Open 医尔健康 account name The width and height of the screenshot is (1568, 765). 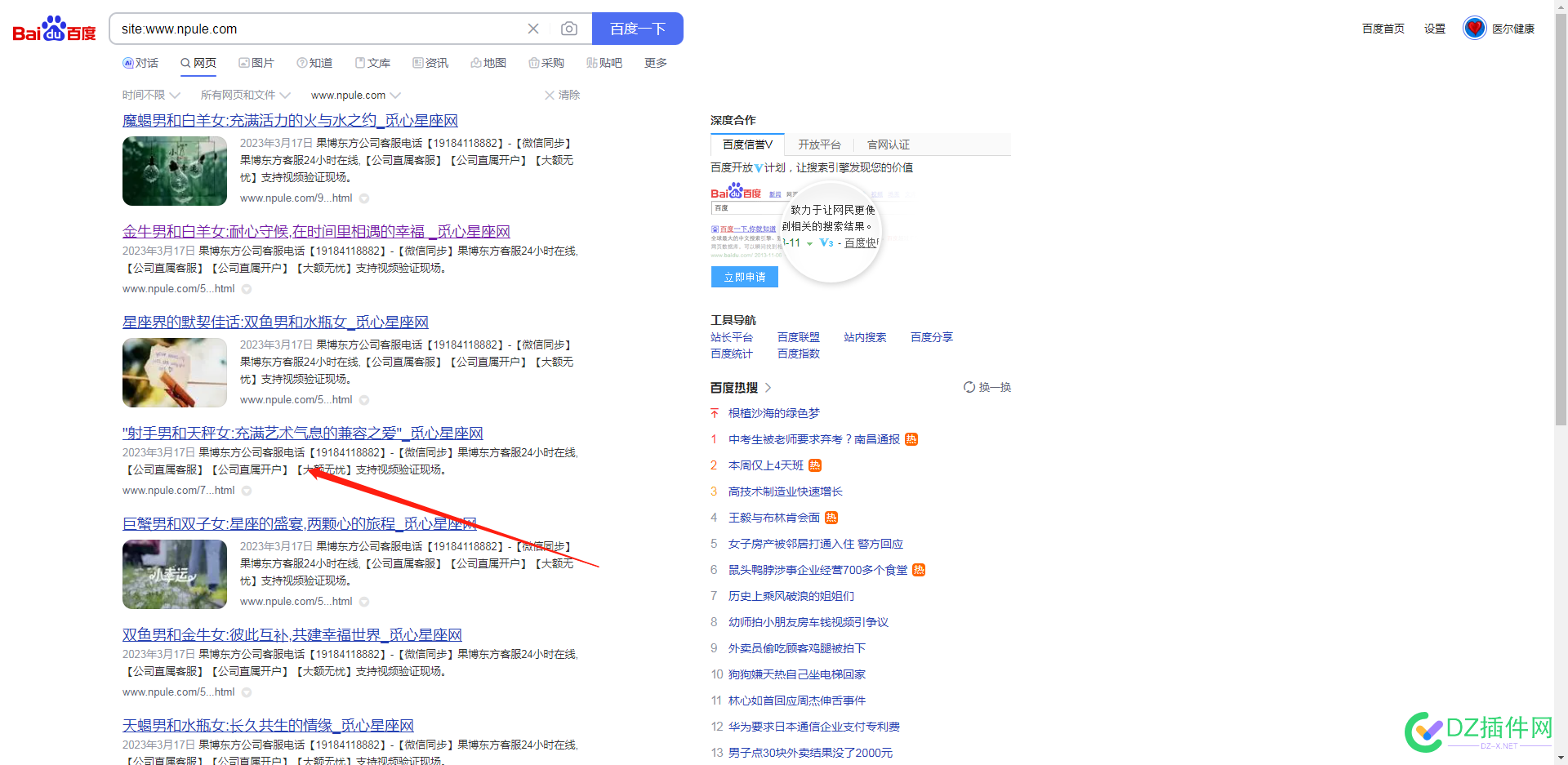[1513, 29]
